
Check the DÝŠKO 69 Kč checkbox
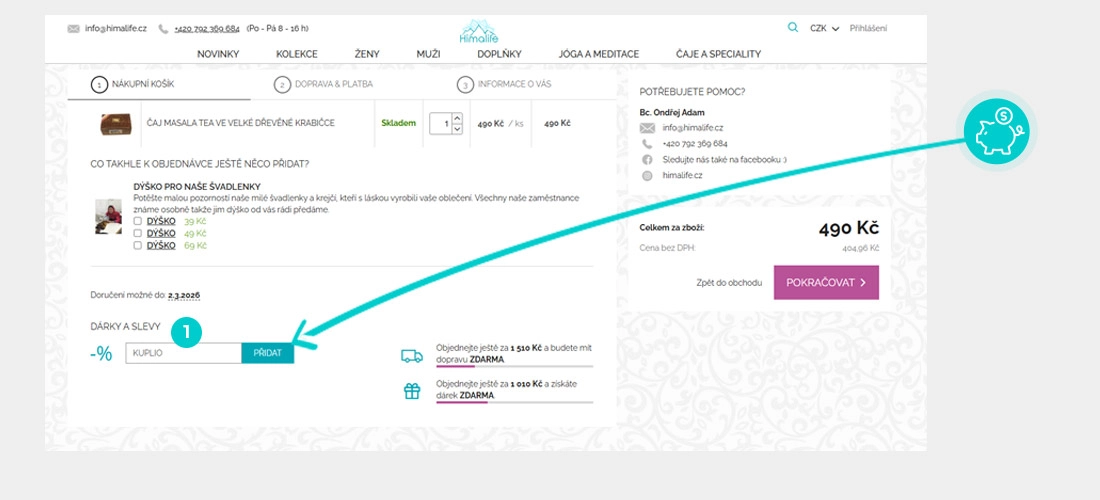point(138,245)
